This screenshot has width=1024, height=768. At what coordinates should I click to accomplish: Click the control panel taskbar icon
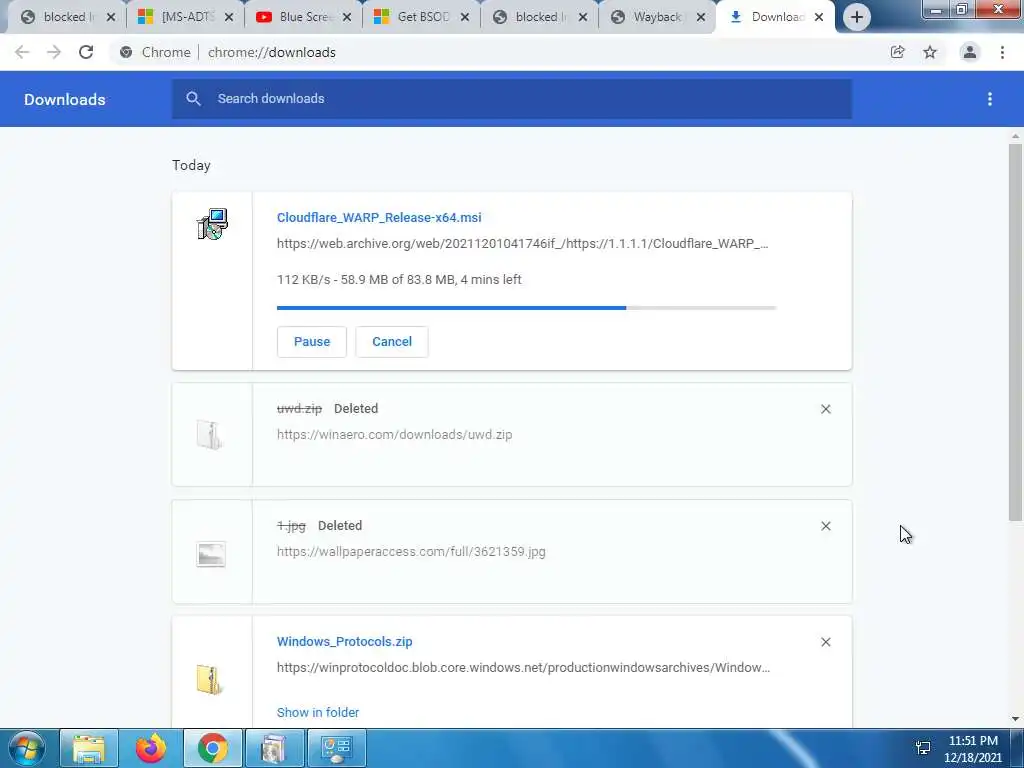pyautogui.click(x=336, y=748)
